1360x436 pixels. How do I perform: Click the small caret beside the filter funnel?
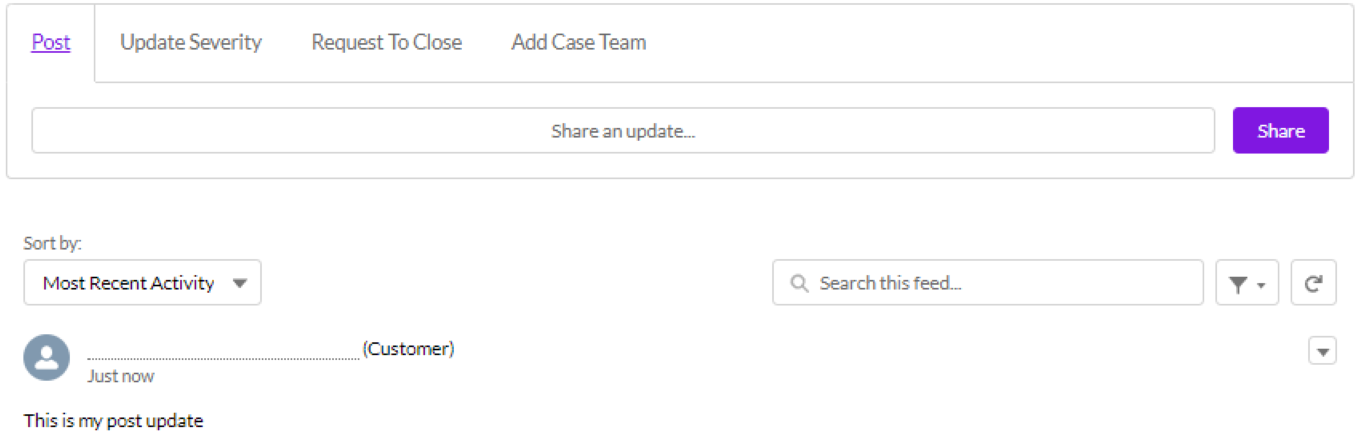[x=1261, y=286]
